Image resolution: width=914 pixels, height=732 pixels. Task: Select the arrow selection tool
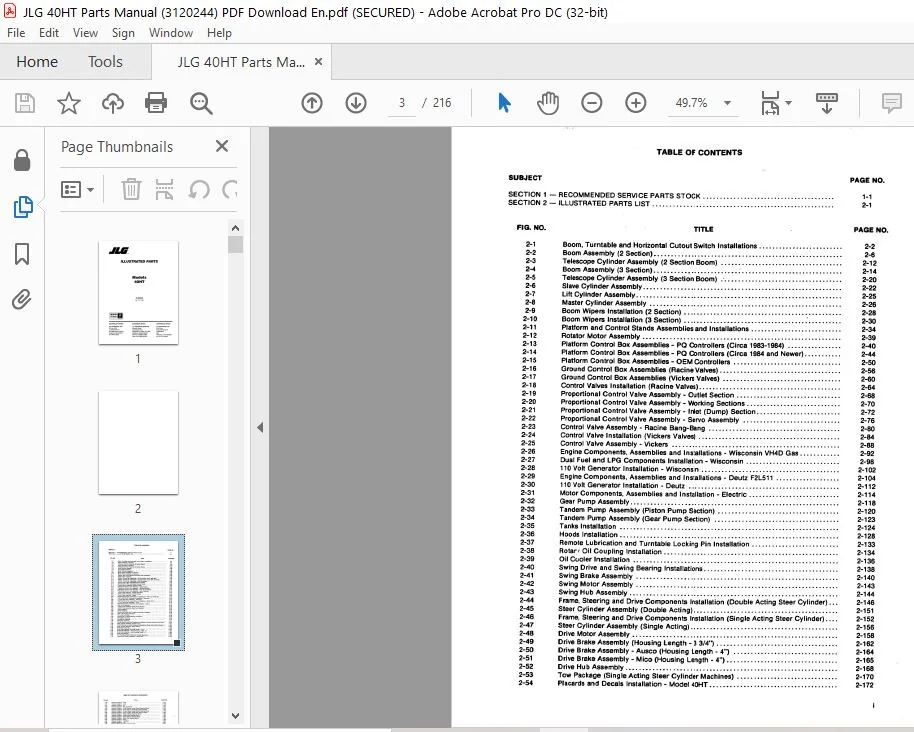pos(504,103)
